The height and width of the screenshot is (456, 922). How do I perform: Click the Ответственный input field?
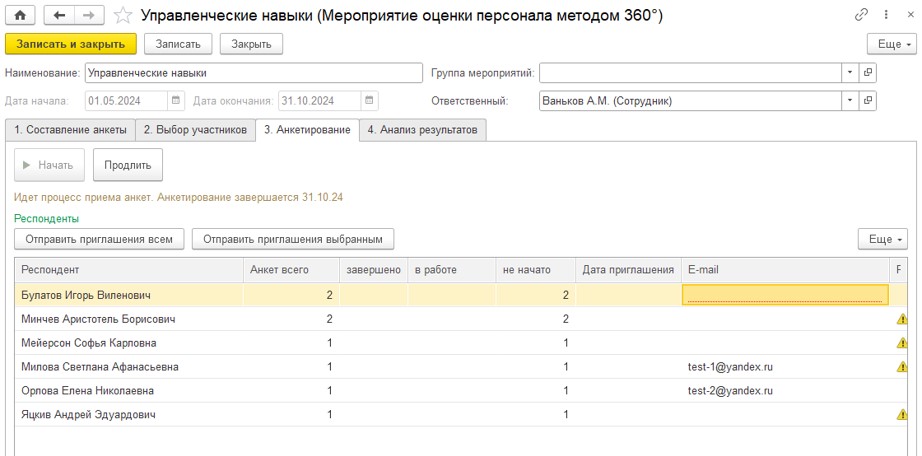691,101
